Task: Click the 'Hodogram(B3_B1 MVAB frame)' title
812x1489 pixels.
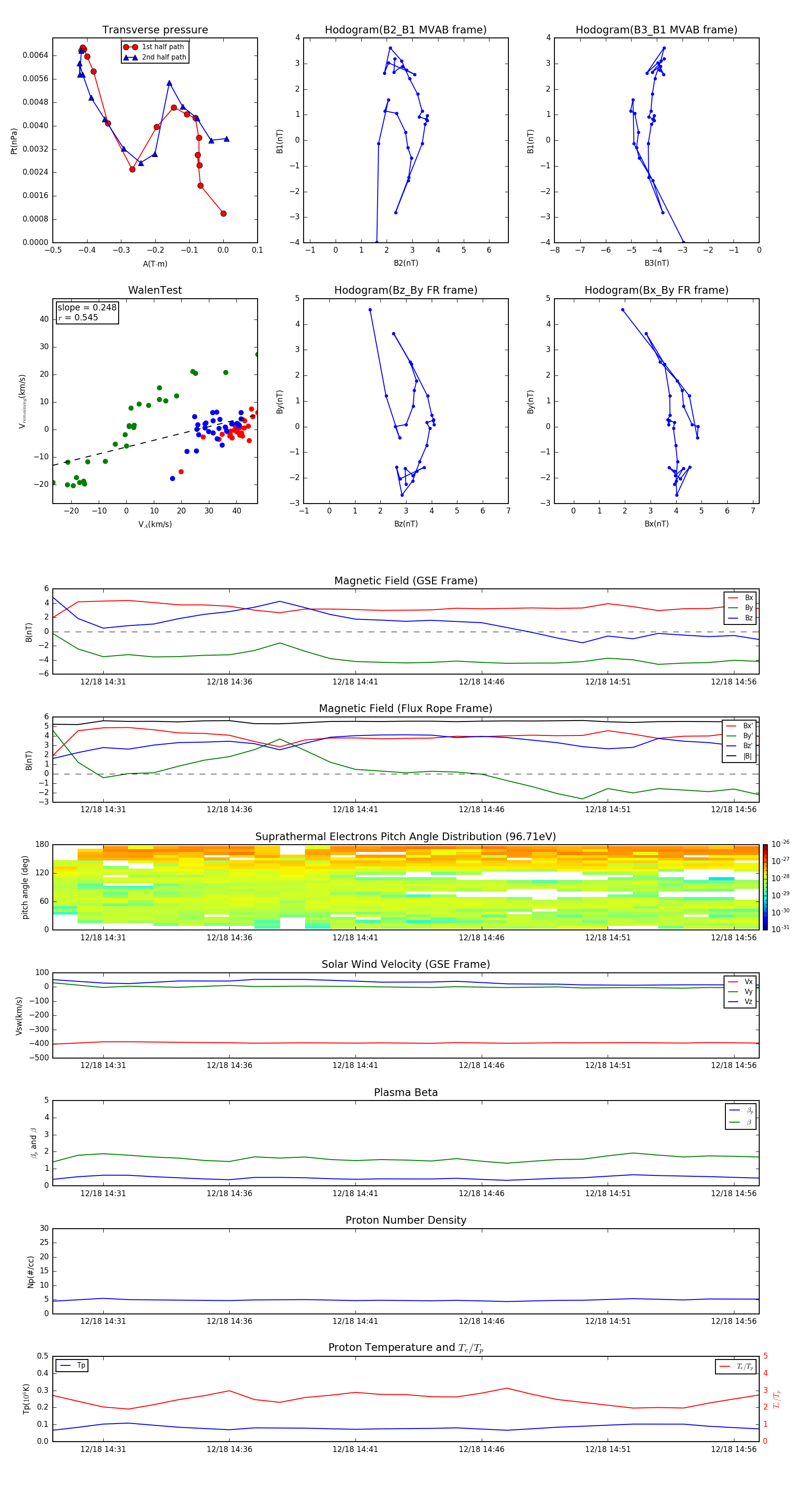Action: (x=656, y=29)
